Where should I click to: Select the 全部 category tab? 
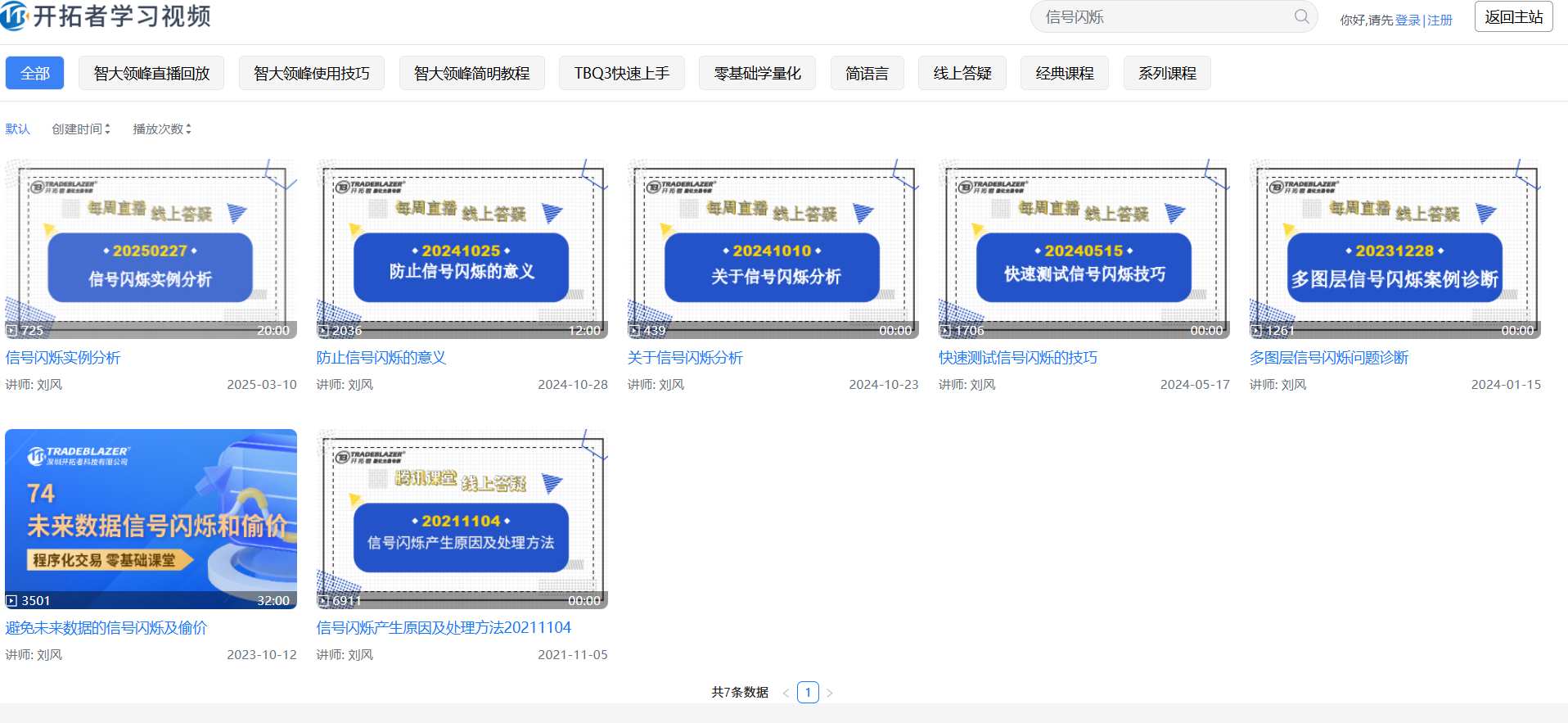pyautogui.click(x=34, y=73)
